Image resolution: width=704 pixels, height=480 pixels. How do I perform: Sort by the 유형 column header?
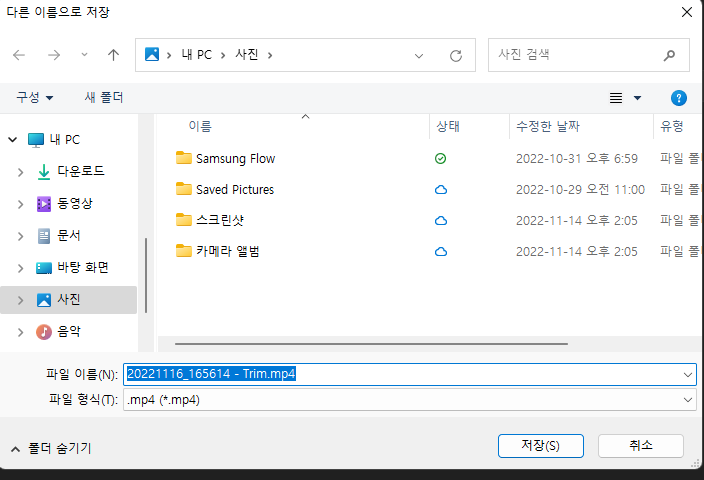[x=672, y=126]
